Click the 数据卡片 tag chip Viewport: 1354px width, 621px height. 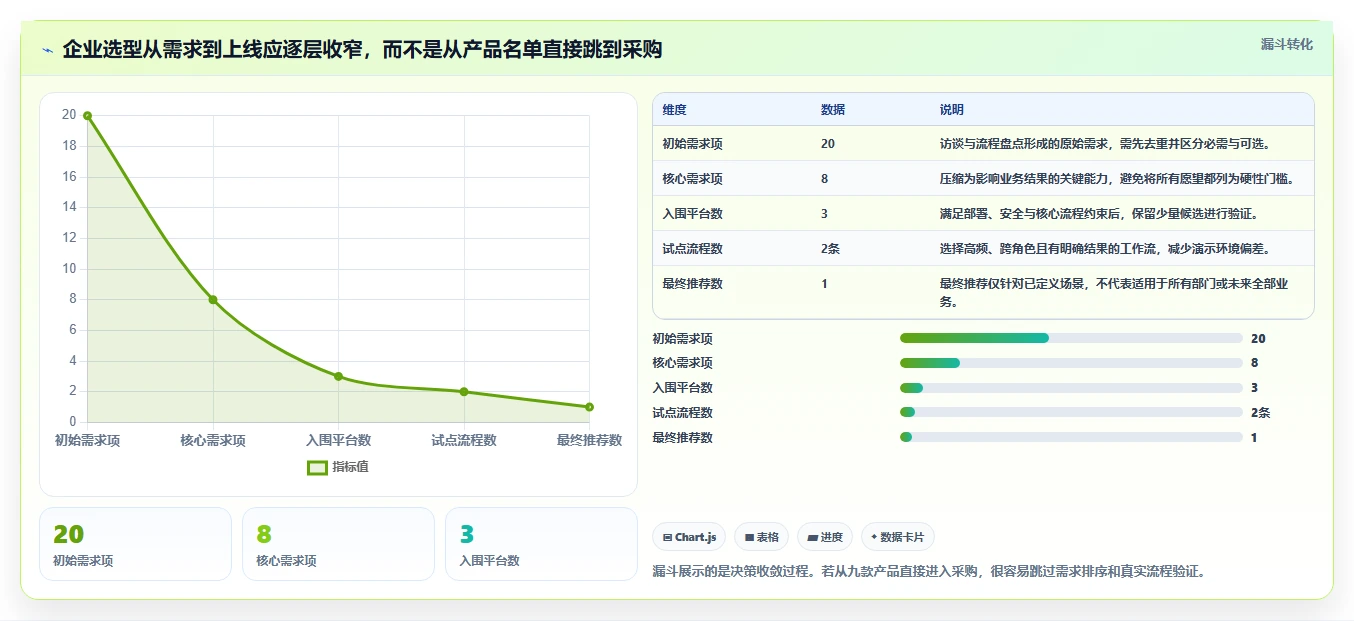897,537
